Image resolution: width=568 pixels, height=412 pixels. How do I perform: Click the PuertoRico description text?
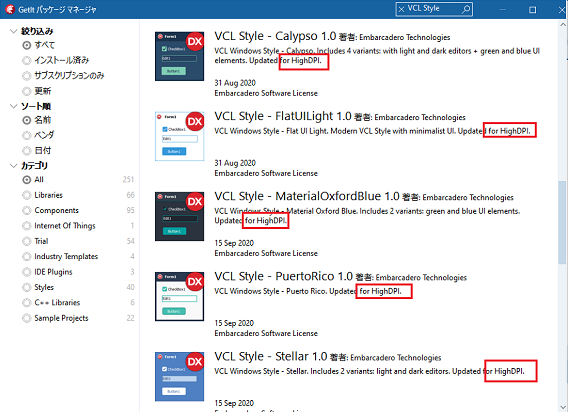(308, 291)
